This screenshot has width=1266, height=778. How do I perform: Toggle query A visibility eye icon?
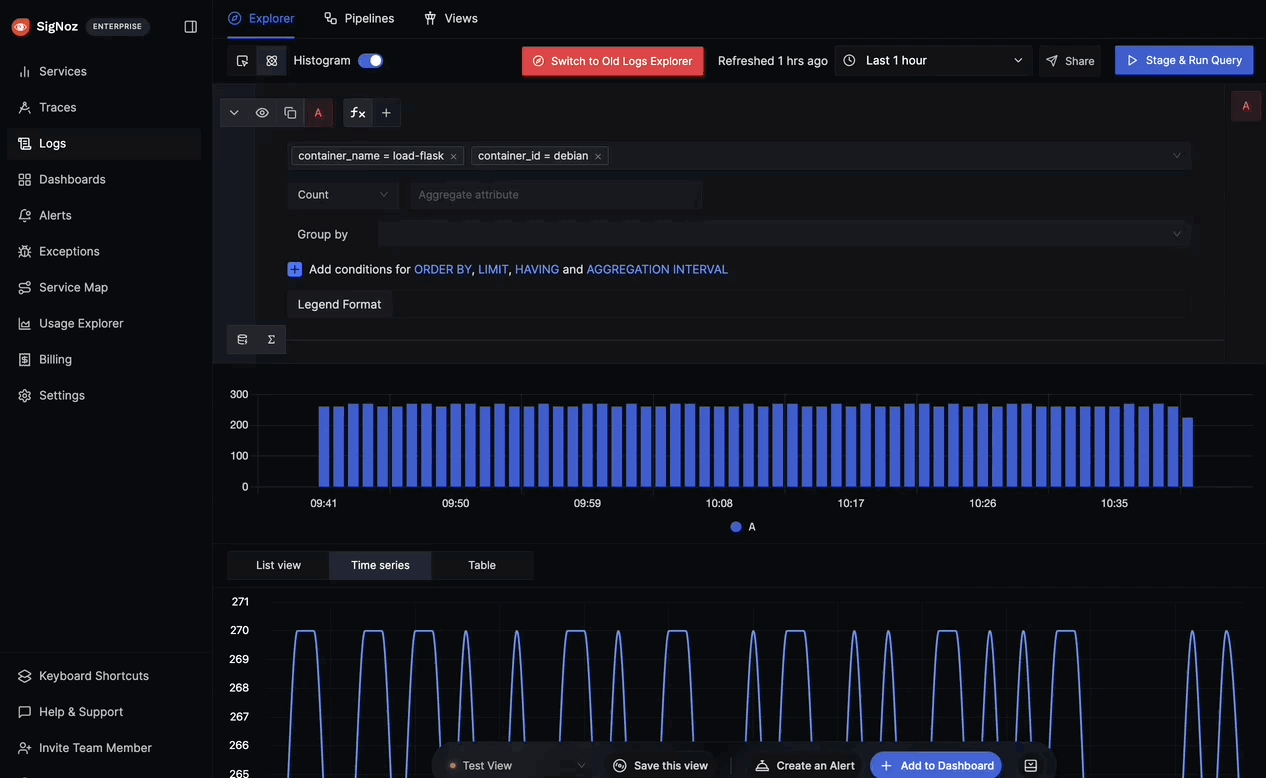tap(262, 113)
